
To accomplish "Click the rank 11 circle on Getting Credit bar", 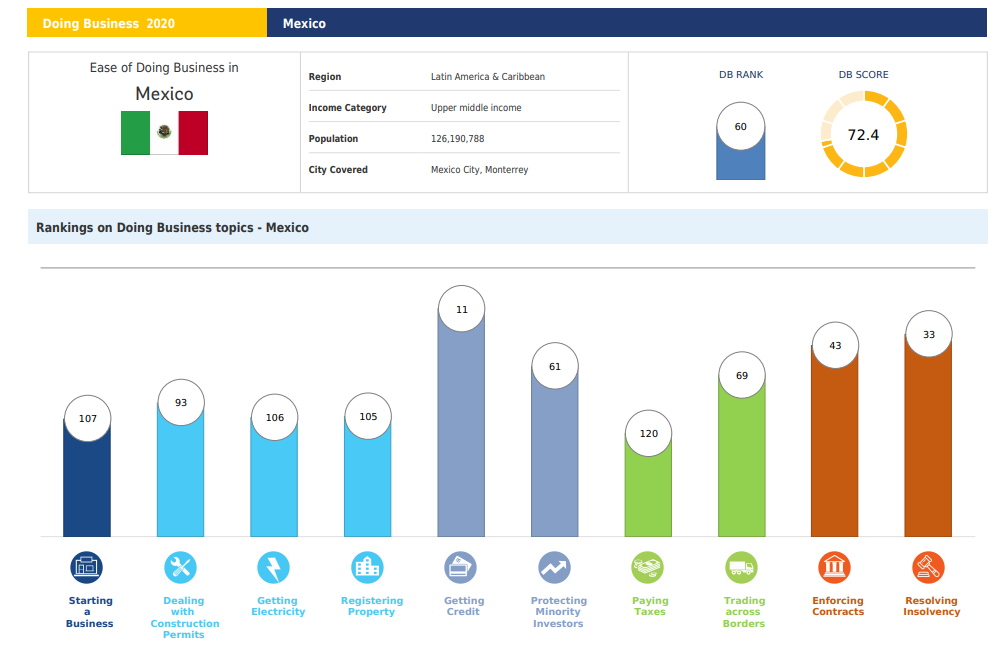I will tap(462, 309).
